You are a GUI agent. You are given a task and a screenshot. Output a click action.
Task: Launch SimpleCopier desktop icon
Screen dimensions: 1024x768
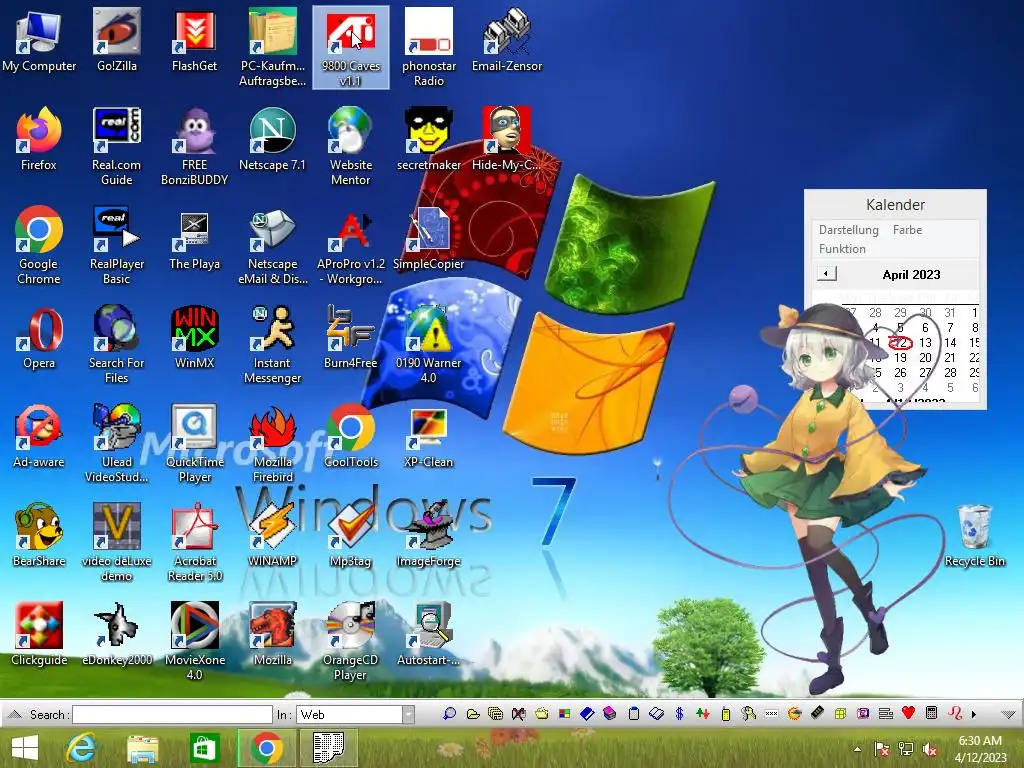[428, 238]
